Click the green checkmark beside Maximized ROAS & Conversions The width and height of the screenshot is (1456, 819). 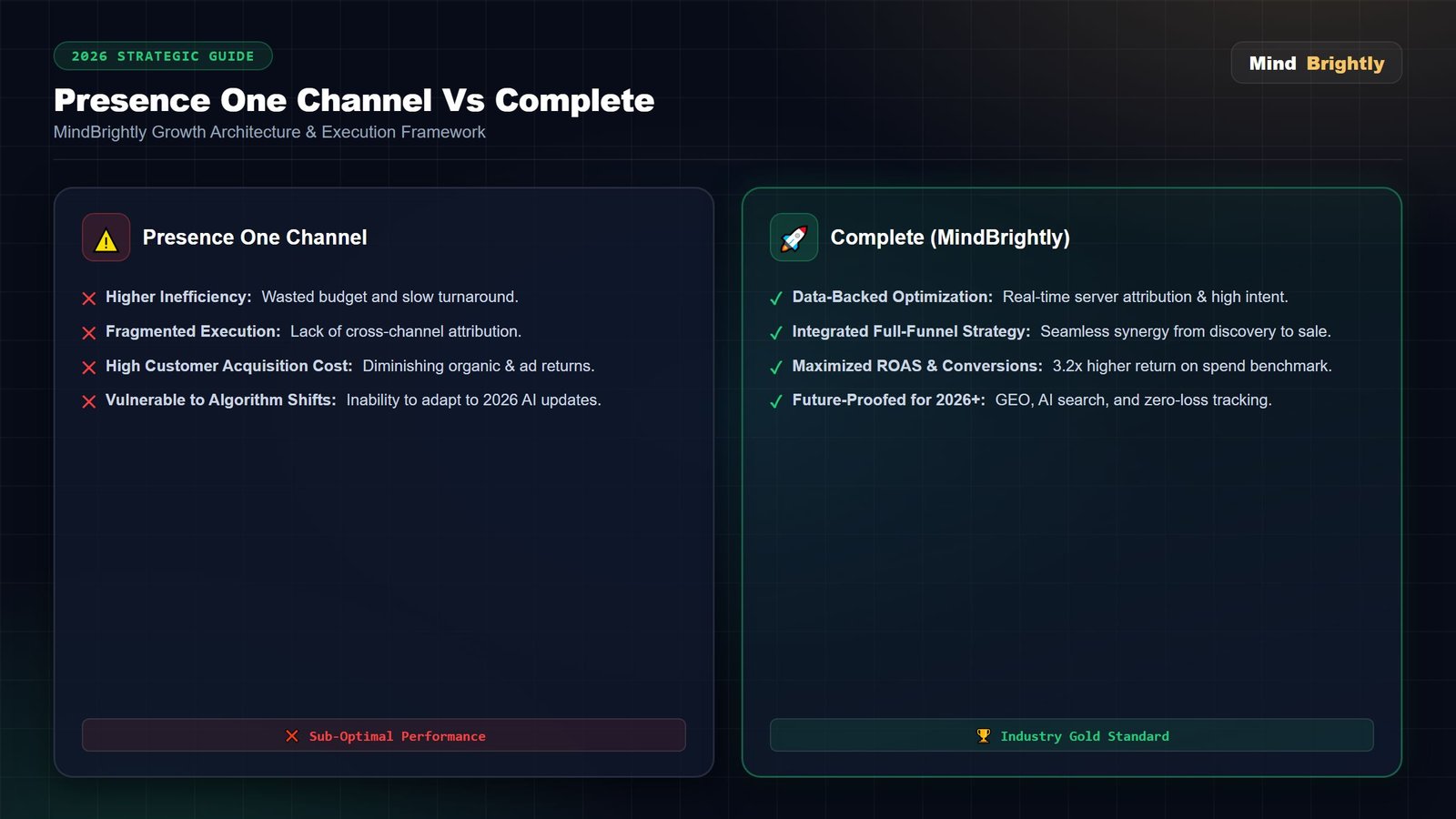click(776, 368)
